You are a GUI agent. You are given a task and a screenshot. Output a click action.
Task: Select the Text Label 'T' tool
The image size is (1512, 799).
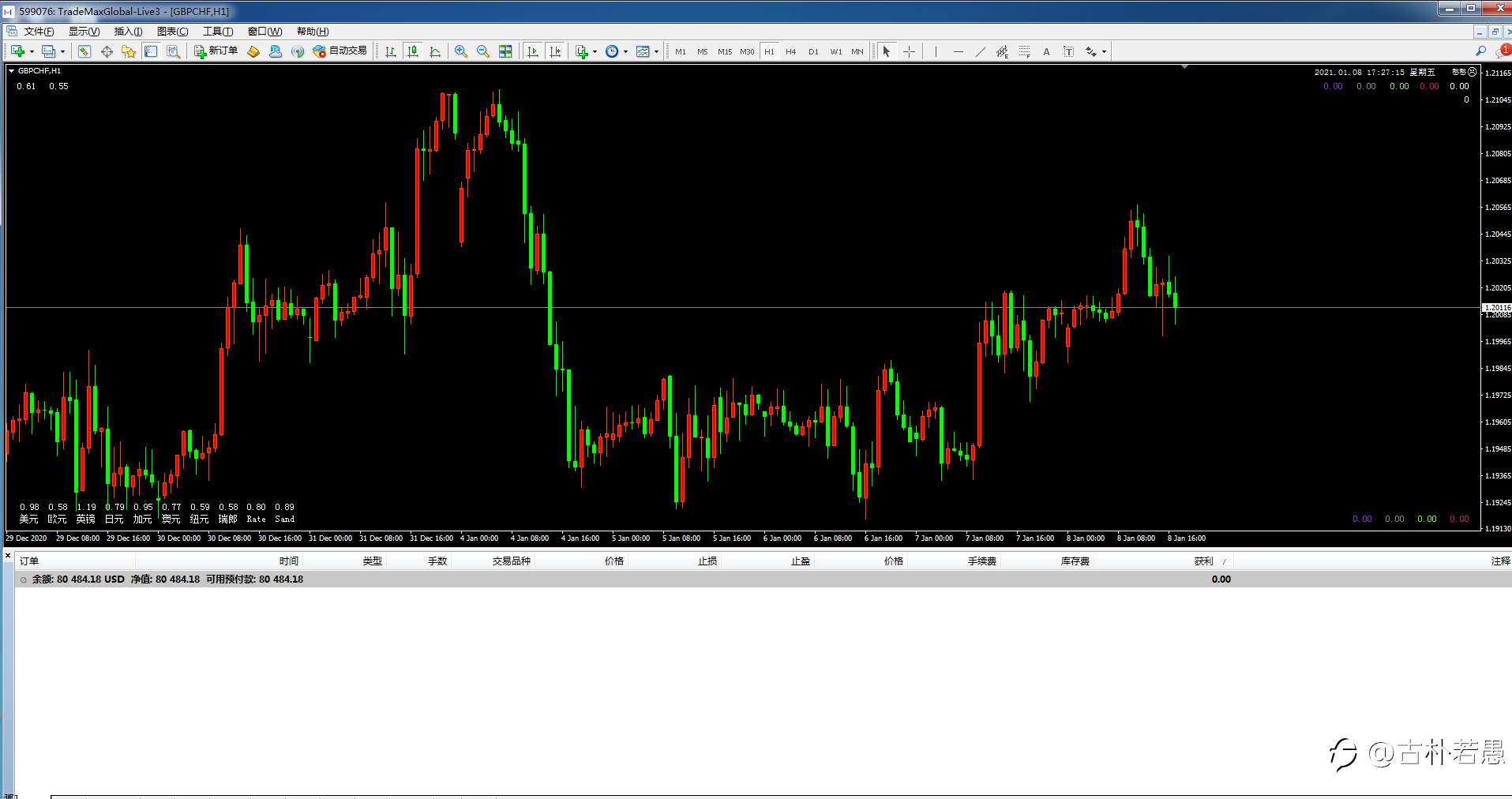[1068, 51]
